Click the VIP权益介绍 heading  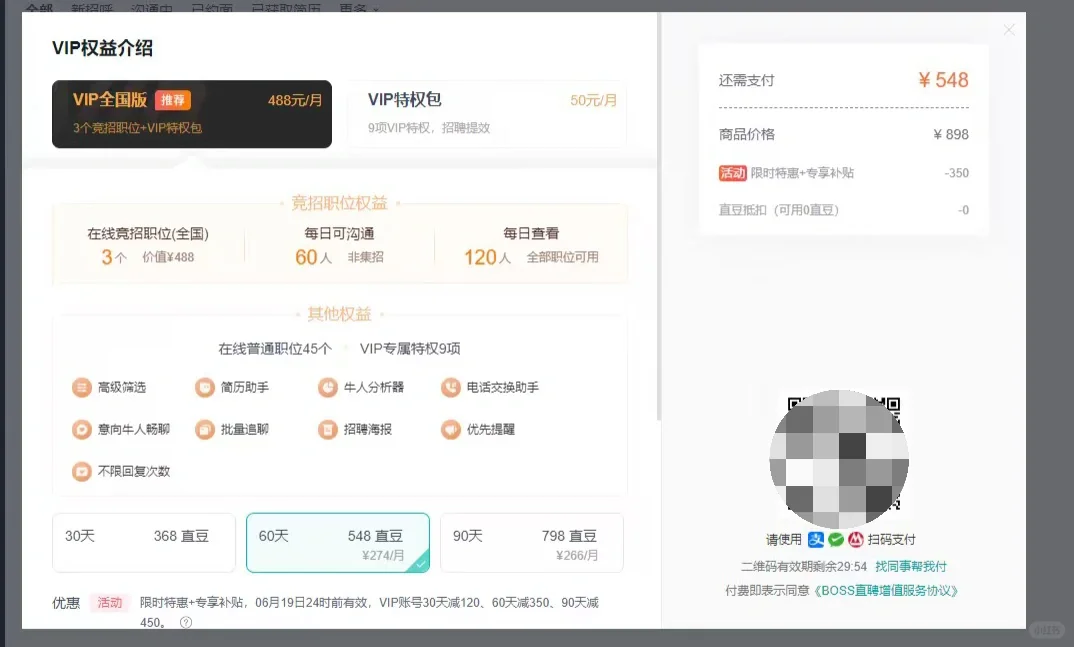click(x=102, y=48)
